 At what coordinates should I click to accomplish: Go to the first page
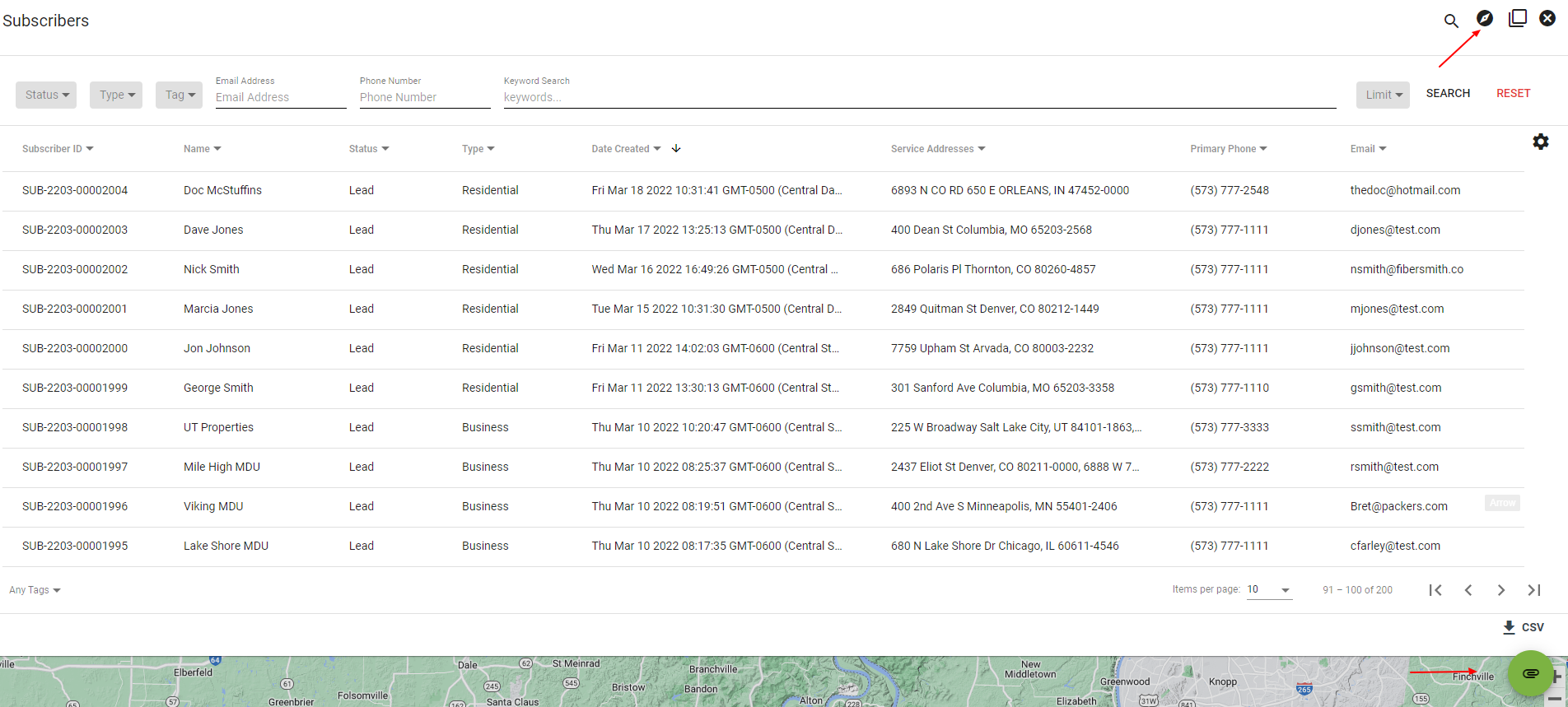1435,590
